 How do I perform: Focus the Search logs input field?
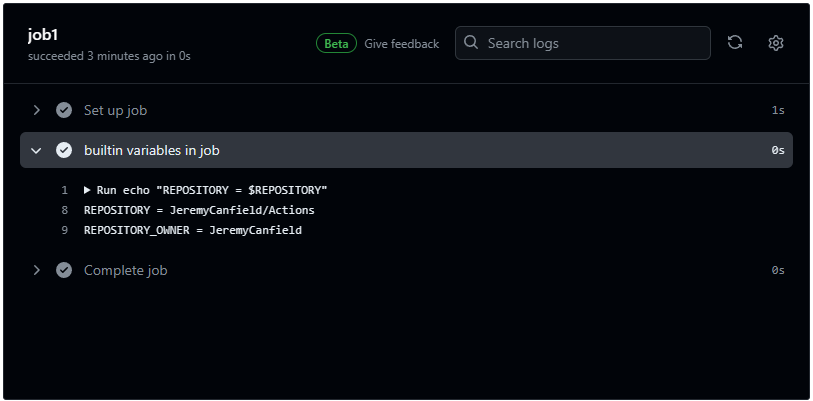(x=583, y=43)
